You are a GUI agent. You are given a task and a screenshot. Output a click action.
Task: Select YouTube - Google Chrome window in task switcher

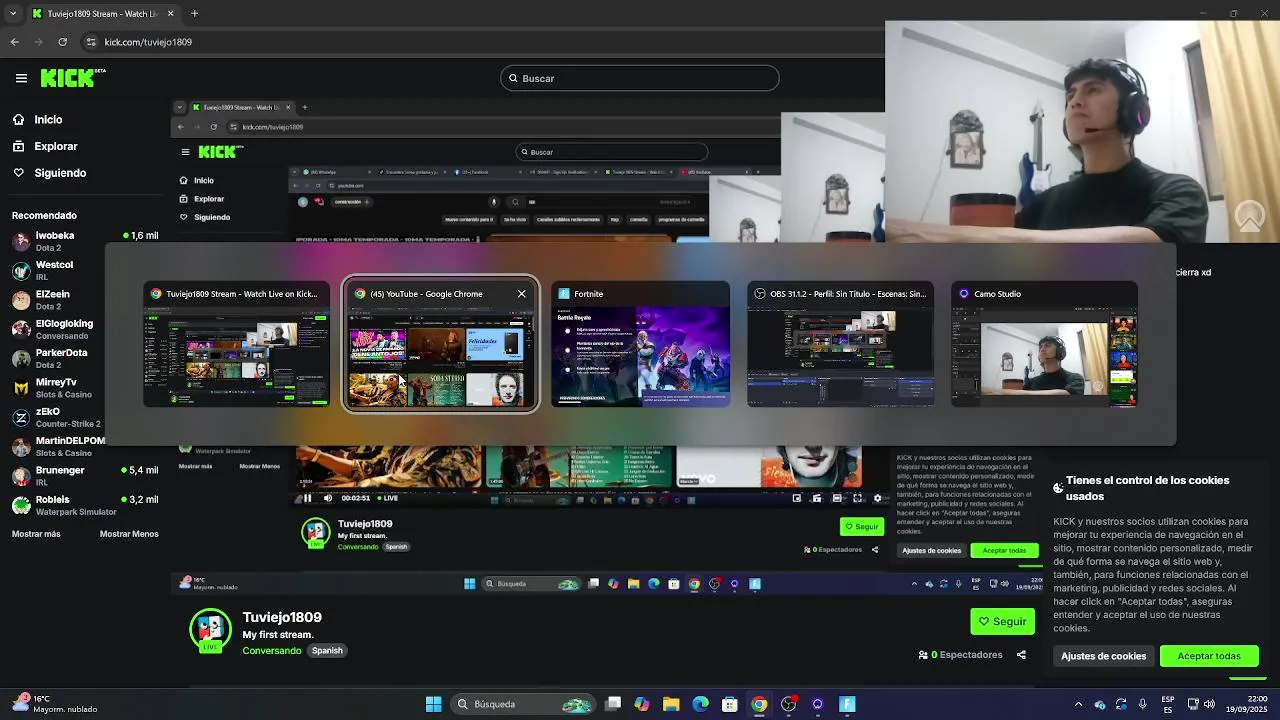[x=440, y=344]
